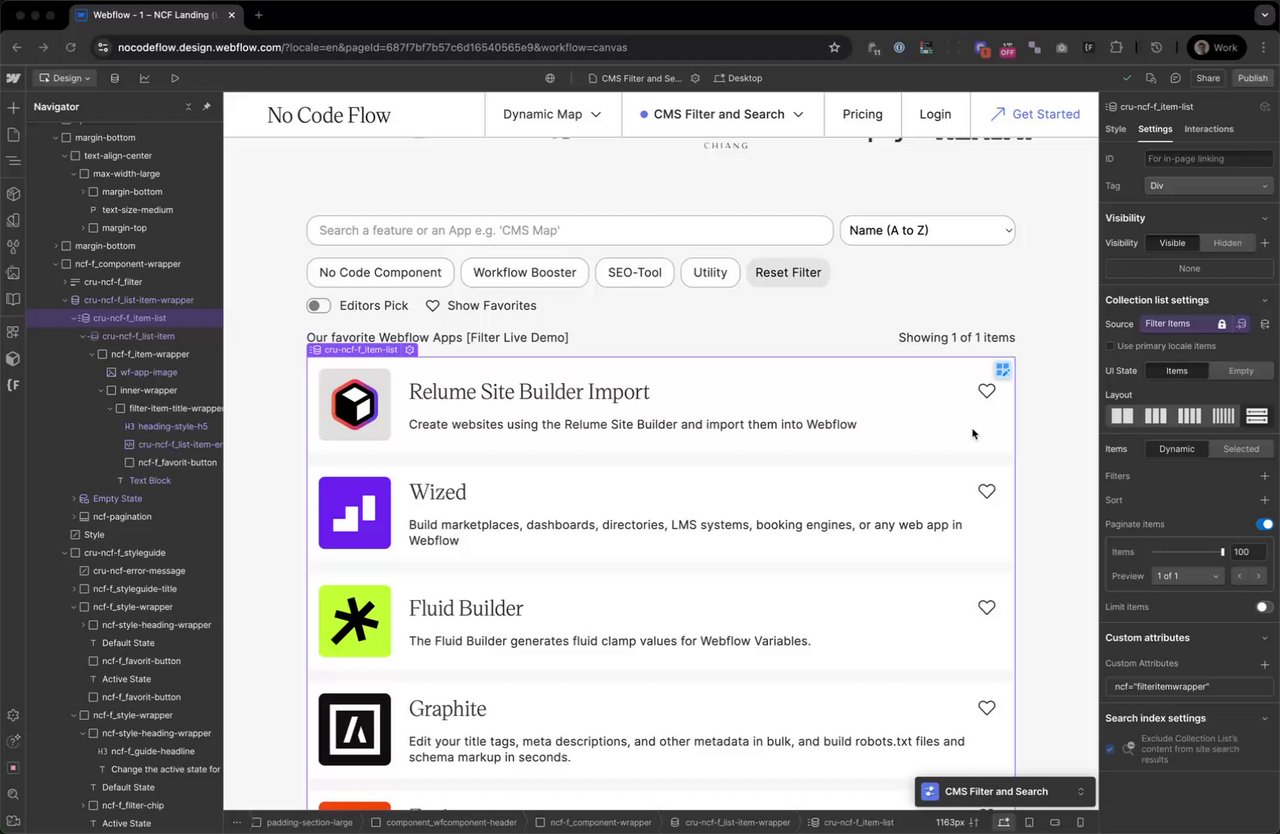Image resolution: width=1280 pixels, height=834 pixels.
Task: Open the Insights chart icon in top bar
Action: [145, 78]
